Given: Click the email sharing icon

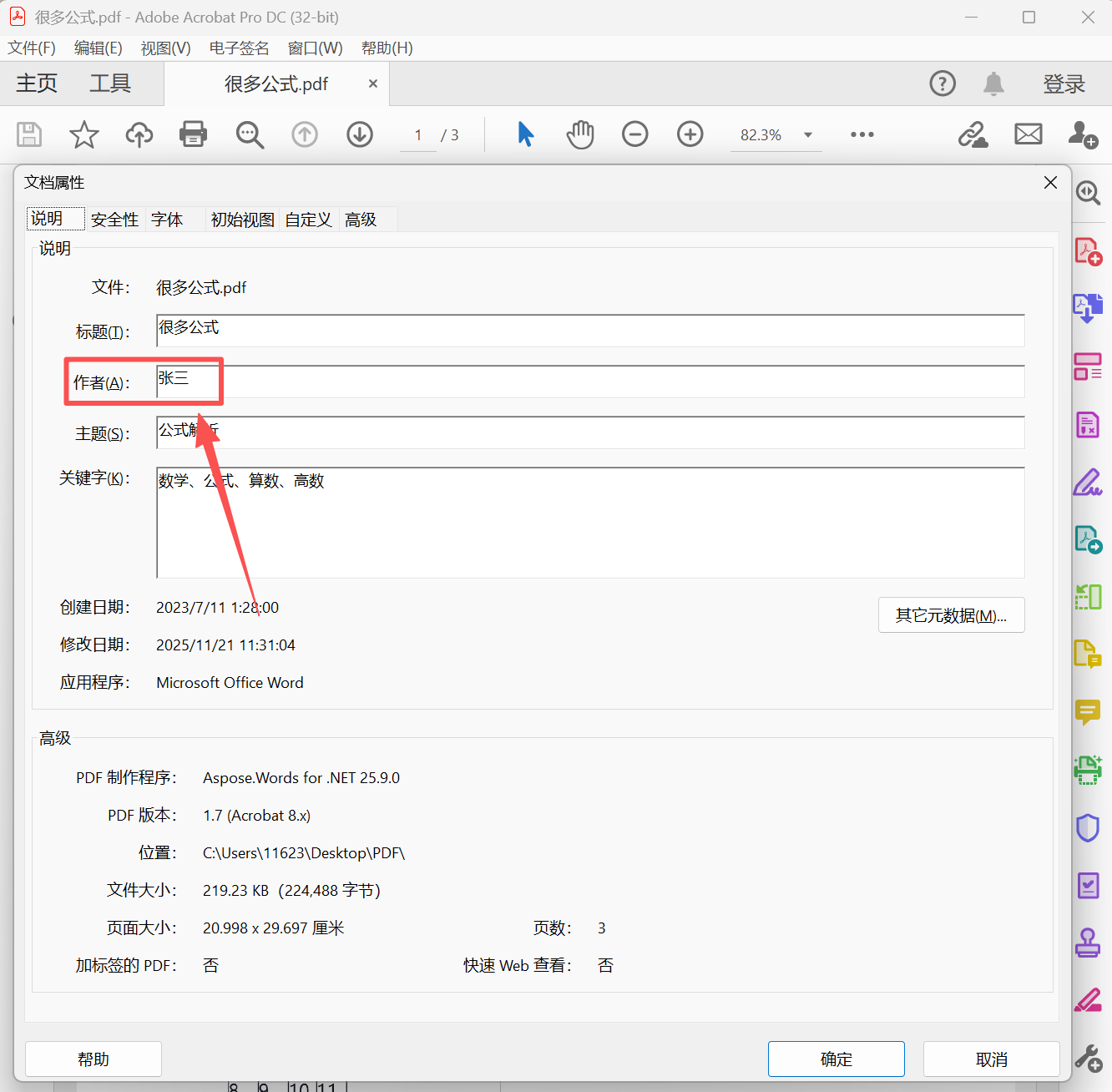Looking at the screenshot, I should [1028, 134].
